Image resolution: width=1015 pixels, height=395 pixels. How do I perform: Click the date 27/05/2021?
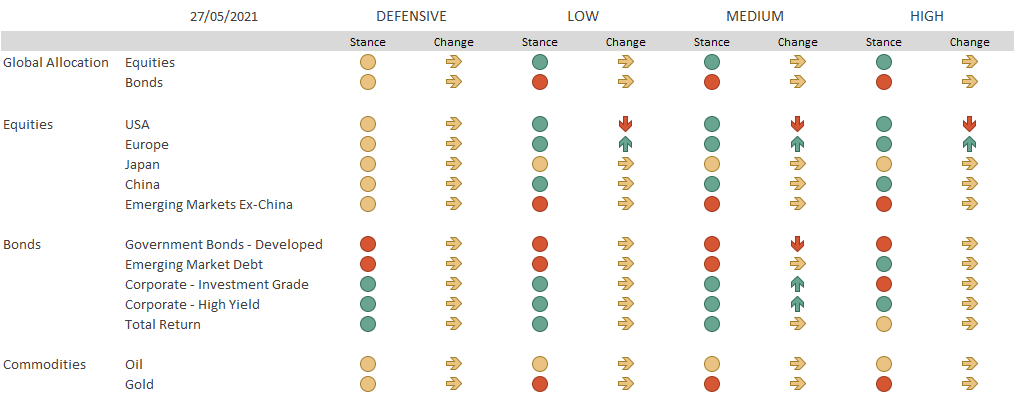(224, 17)
